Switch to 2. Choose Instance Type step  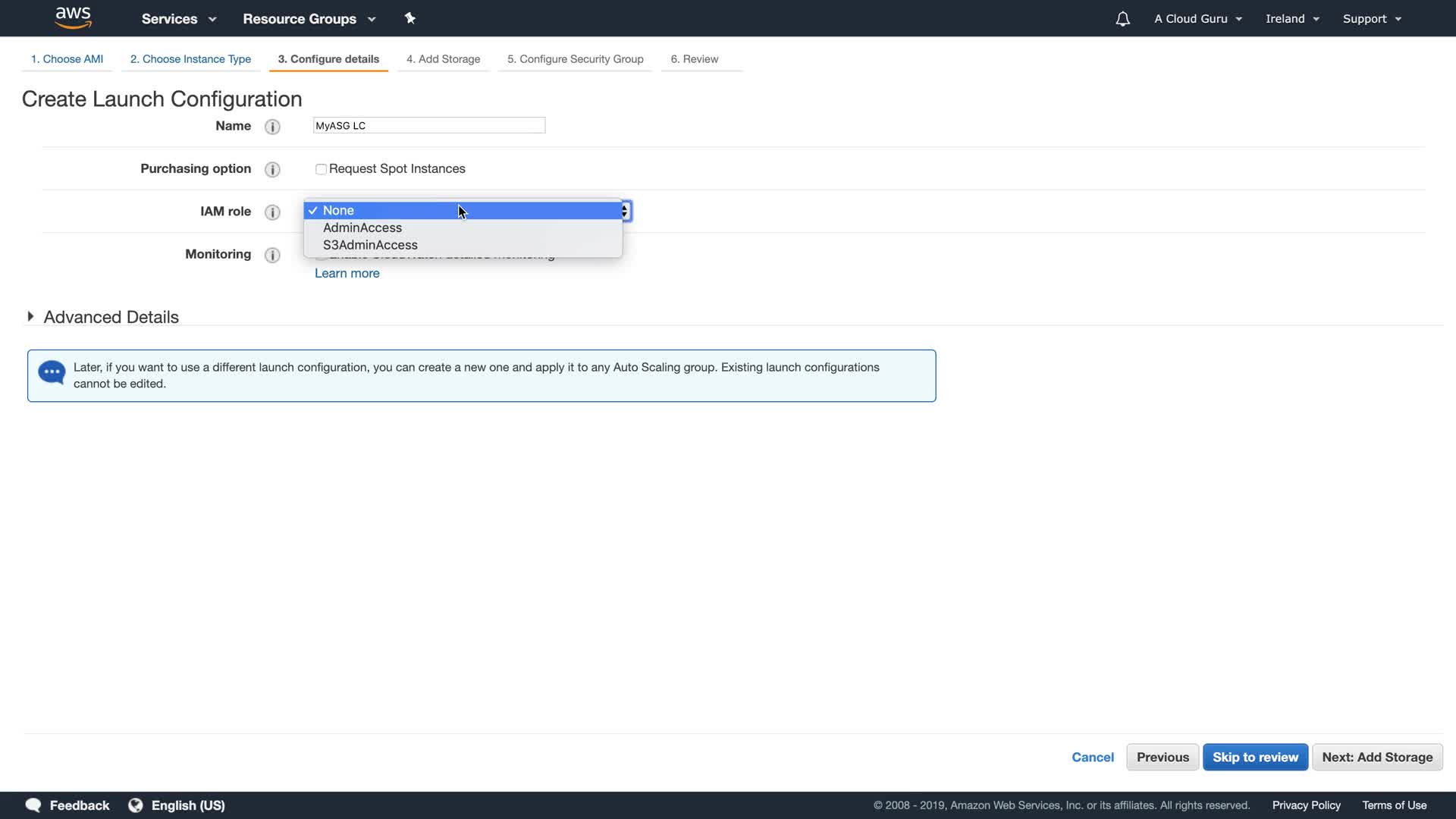tap(190, 59)
